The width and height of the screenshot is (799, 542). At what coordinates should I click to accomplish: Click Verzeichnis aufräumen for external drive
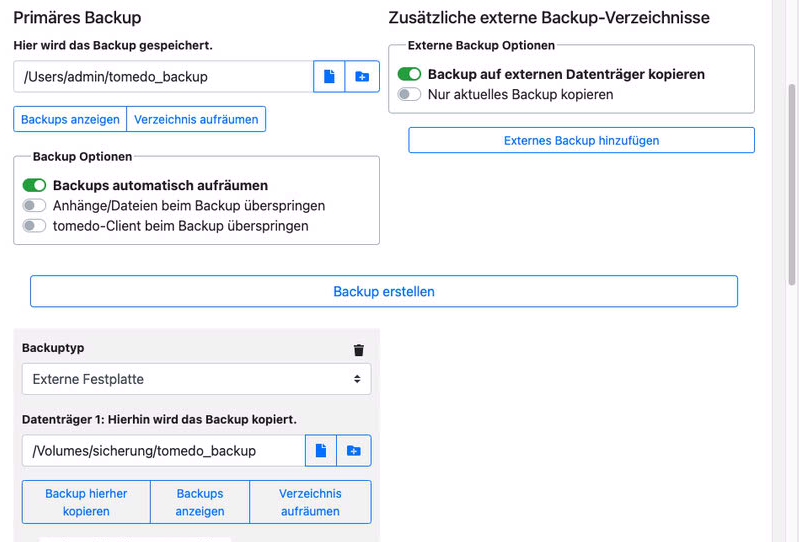pyautogui.click(x=310, y=502)
